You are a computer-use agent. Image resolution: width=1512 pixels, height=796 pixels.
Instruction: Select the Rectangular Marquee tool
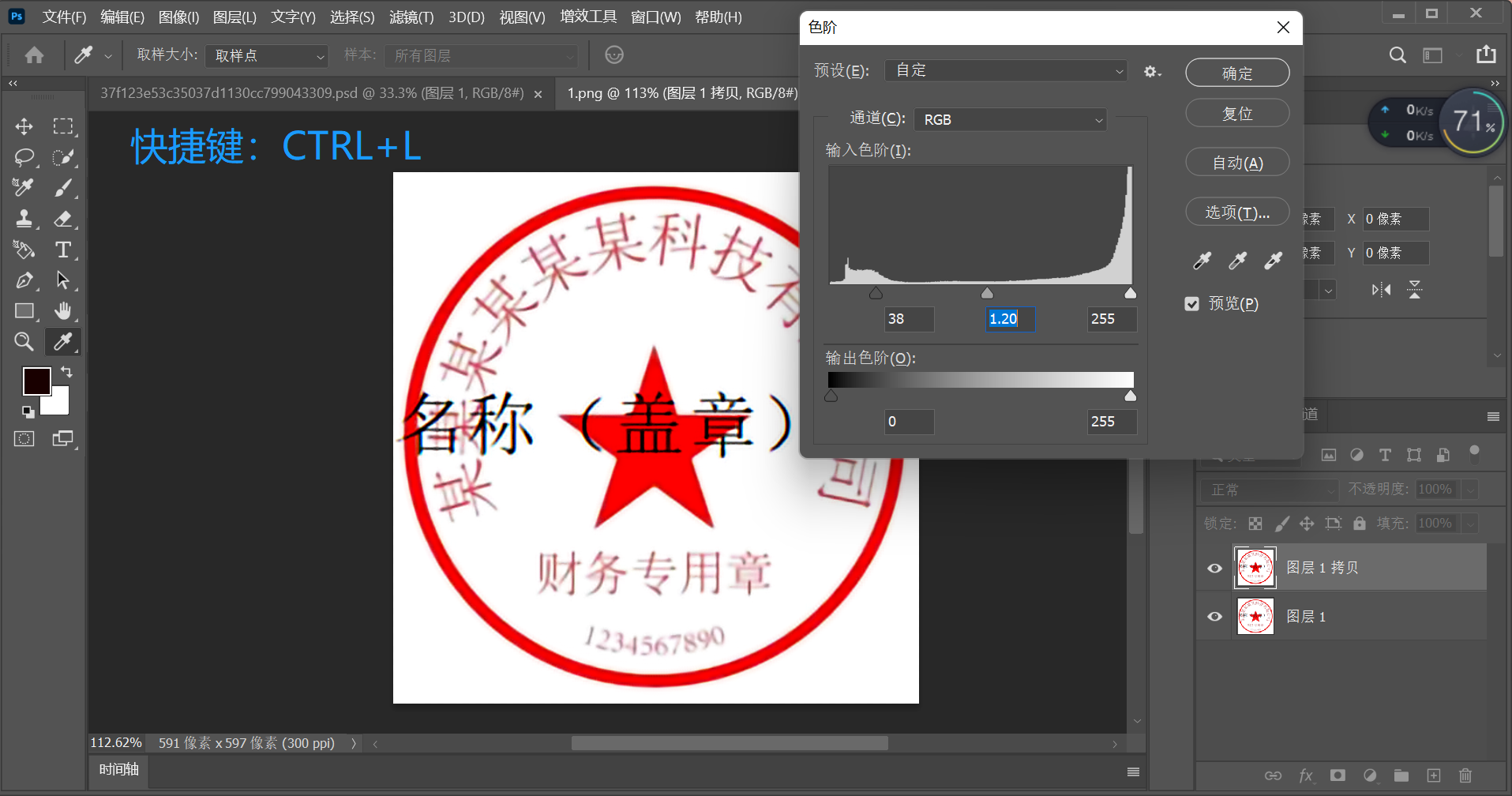tap(63, 126)
